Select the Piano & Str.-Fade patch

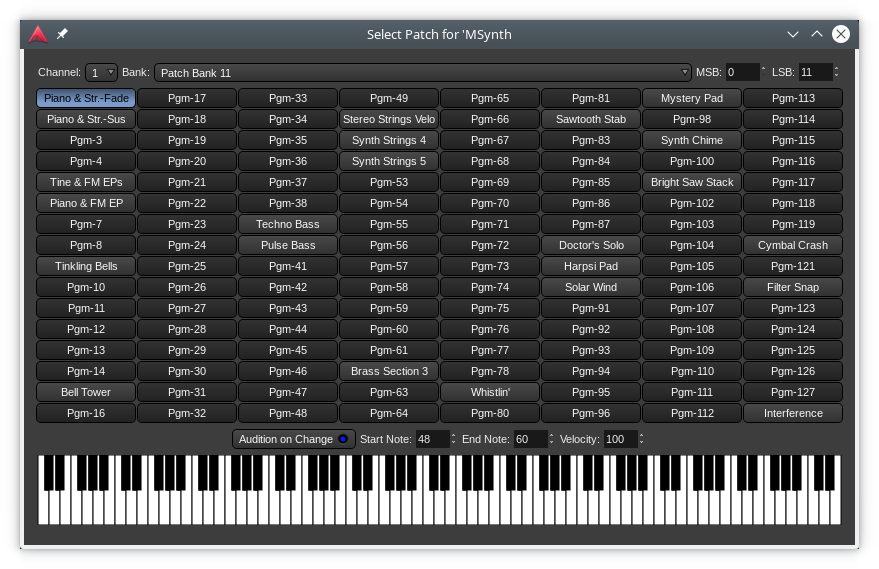coord(86,98)
